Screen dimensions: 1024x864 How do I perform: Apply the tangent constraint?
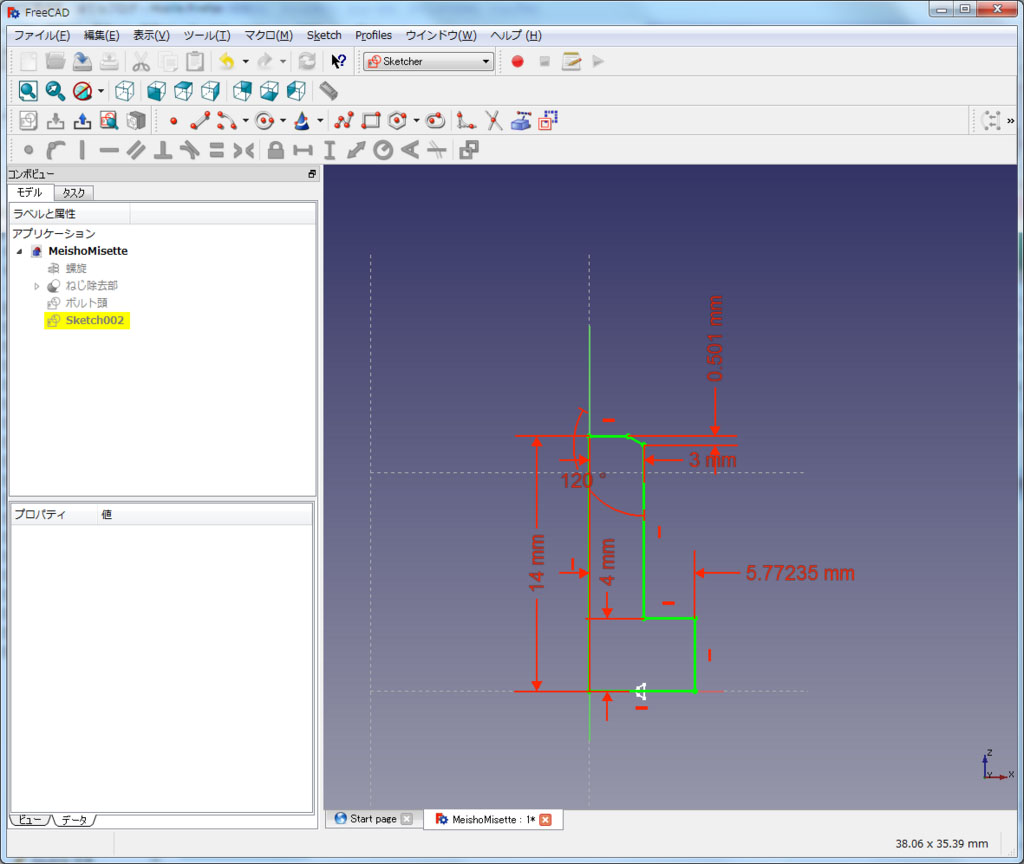coord(189,150)
